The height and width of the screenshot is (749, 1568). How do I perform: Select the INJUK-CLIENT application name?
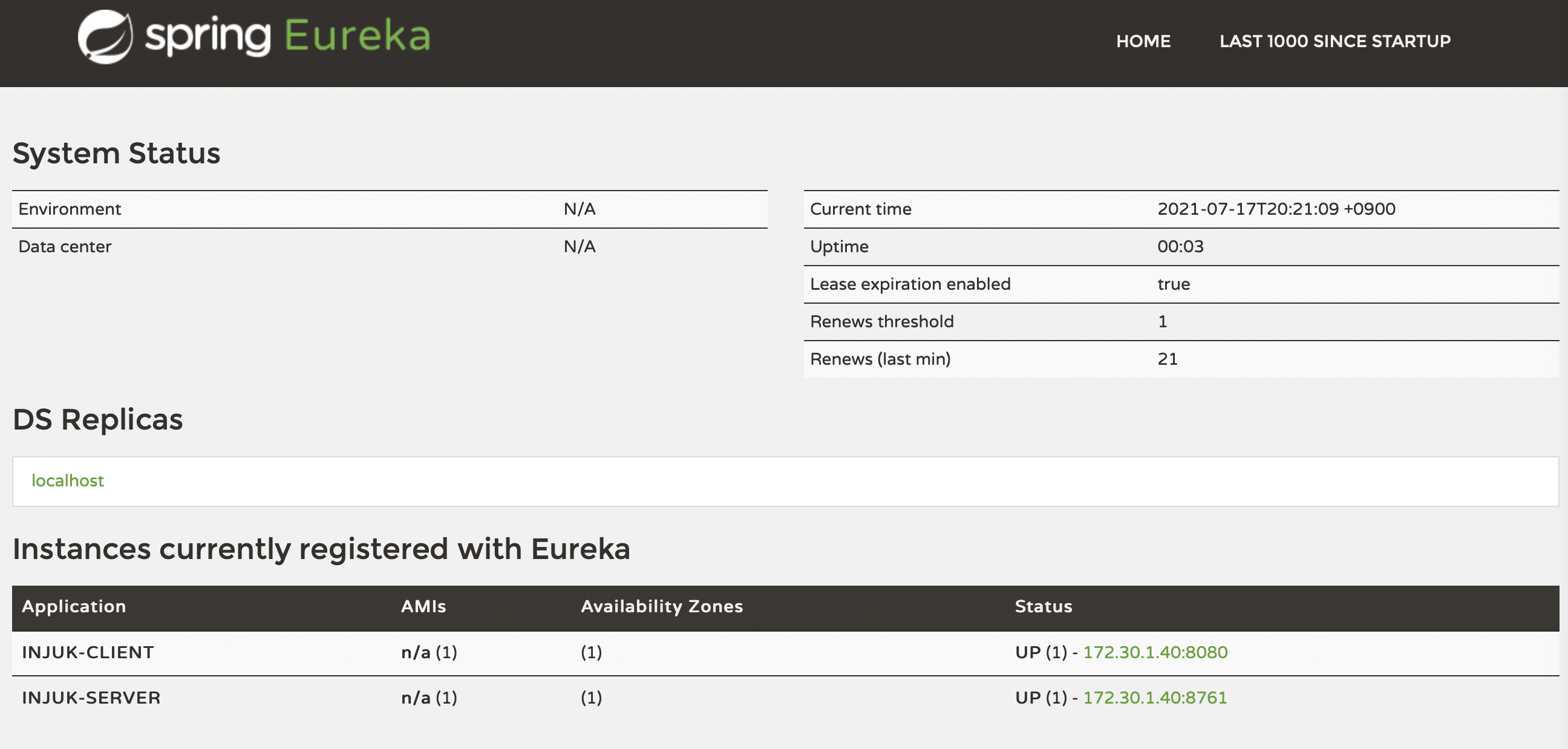[x=88, y=652]
